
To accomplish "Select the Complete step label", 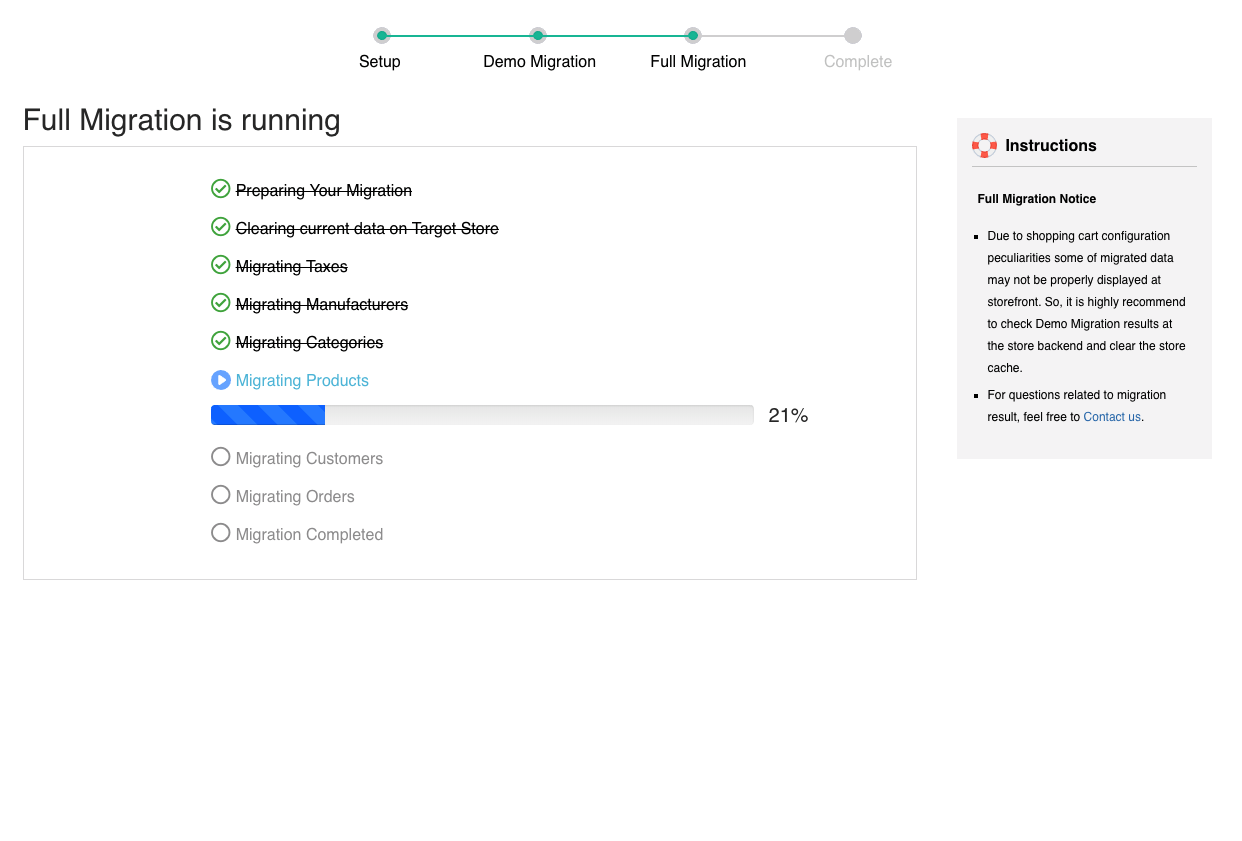I will point(857,62).
